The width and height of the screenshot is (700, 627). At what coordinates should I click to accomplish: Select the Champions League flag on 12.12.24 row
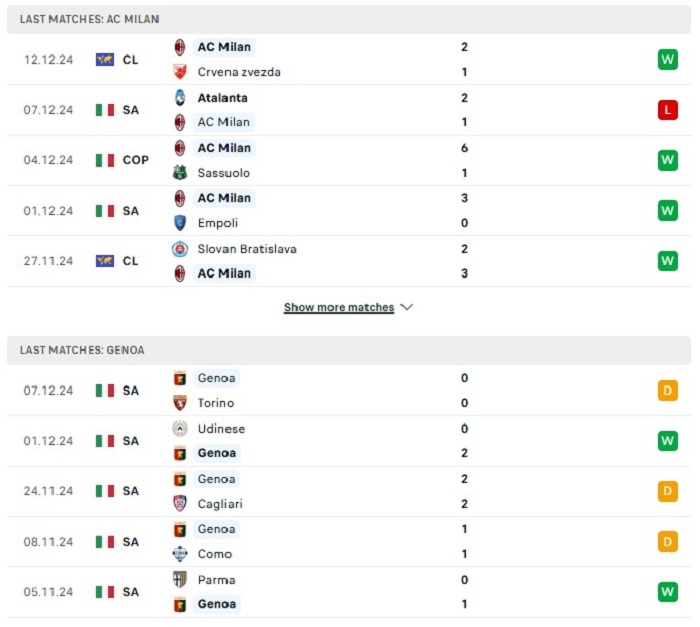[x=105, y=59]
